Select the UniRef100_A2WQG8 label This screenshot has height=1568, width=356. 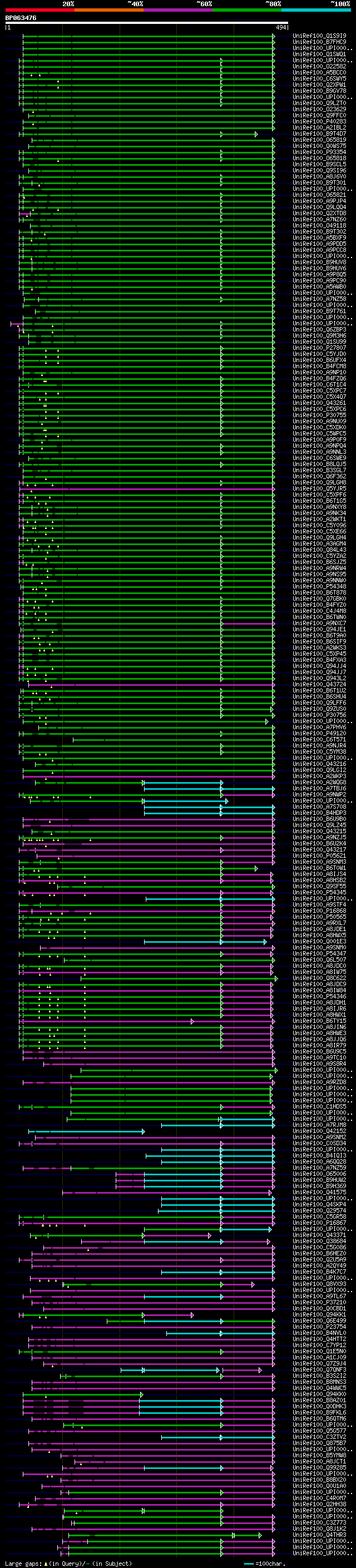pos(319,782)
